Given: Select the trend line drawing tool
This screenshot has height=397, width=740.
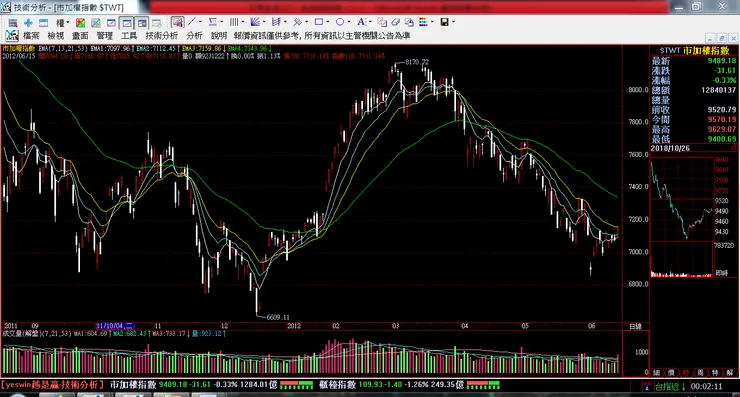Looking at the screenshot, I should point(192,22).
